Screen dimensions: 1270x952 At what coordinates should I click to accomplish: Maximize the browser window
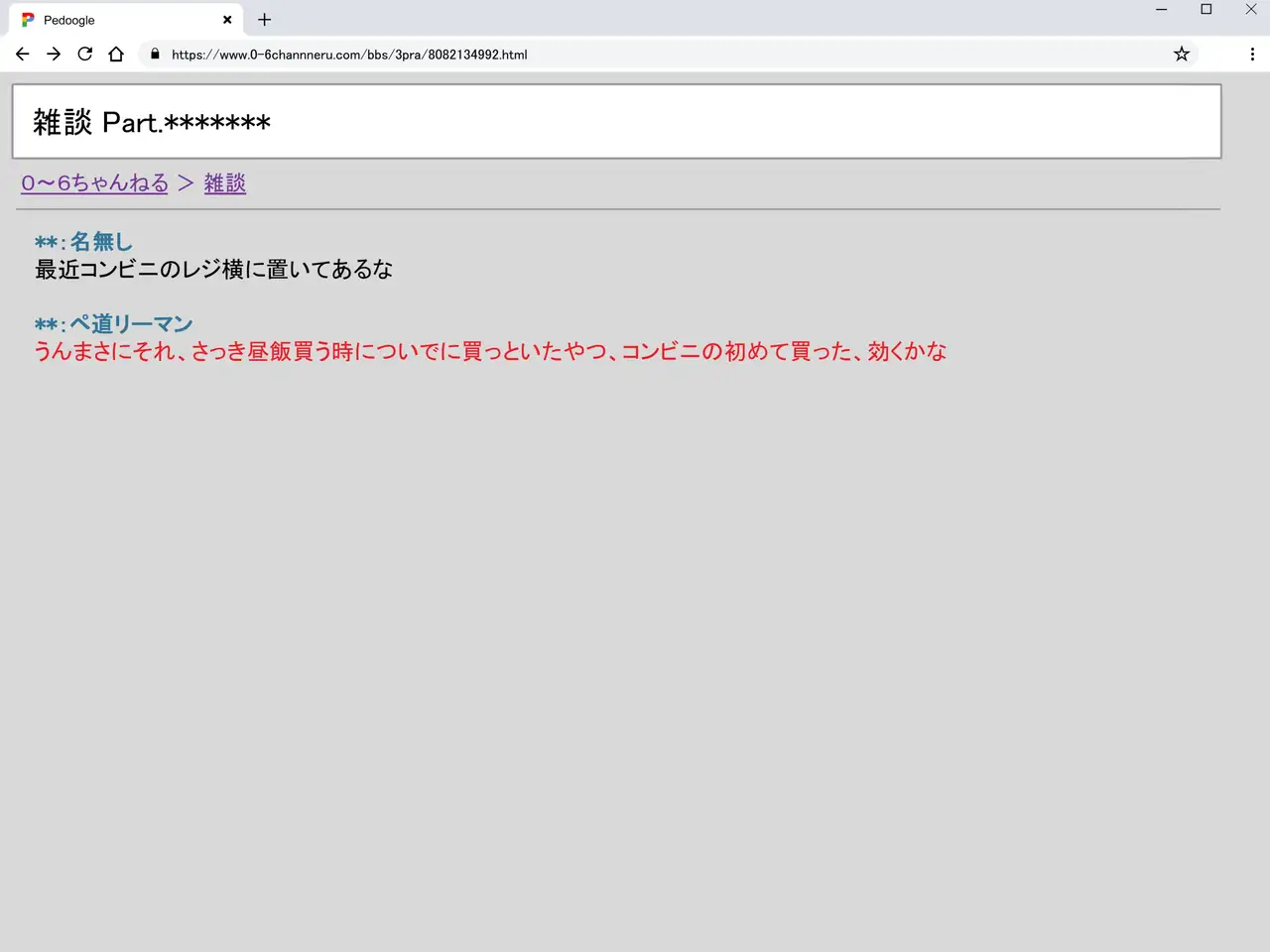tap(1206, 10)
